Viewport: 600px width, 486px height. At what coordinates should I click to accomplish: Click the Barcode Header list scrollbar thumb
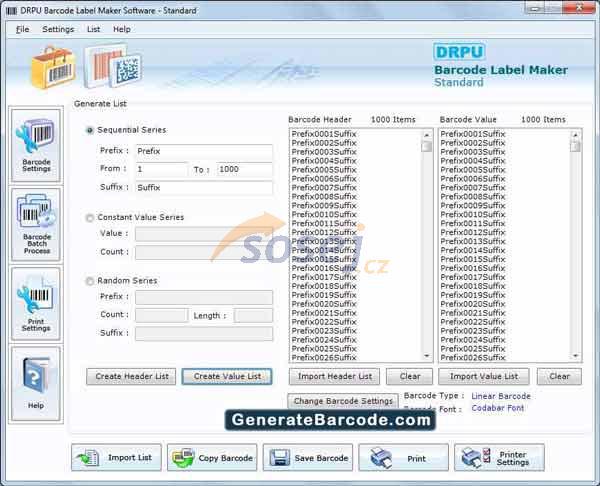(x=427, y=146)
